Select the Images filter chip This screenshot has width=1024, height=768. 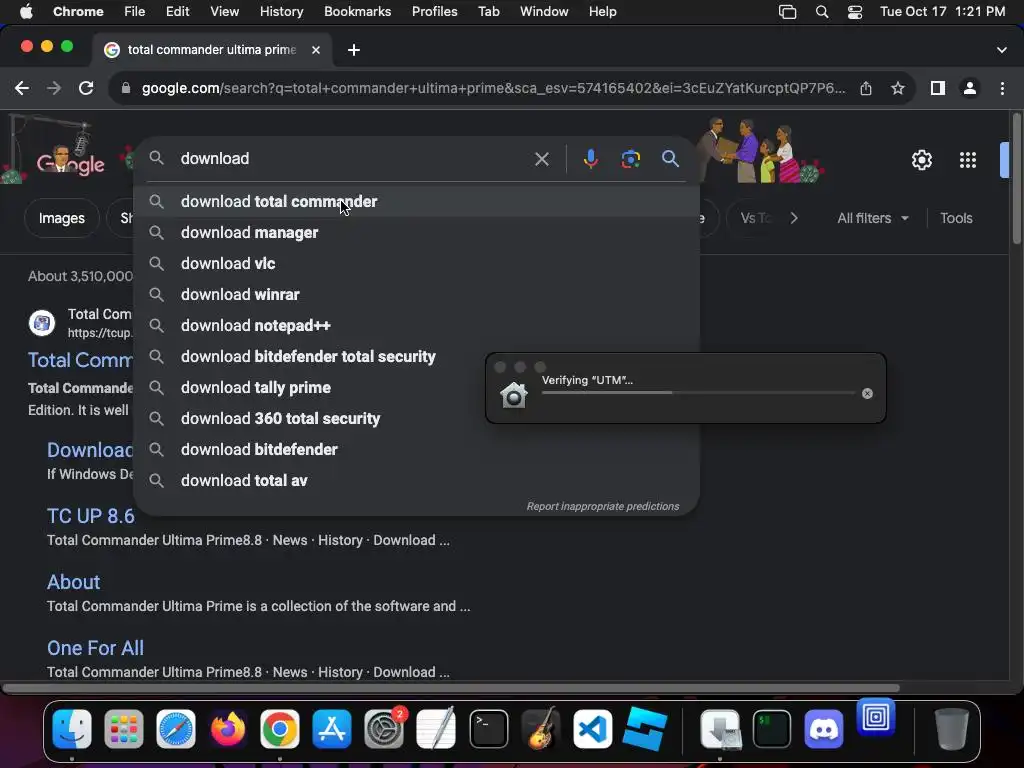tap(61, 218)
